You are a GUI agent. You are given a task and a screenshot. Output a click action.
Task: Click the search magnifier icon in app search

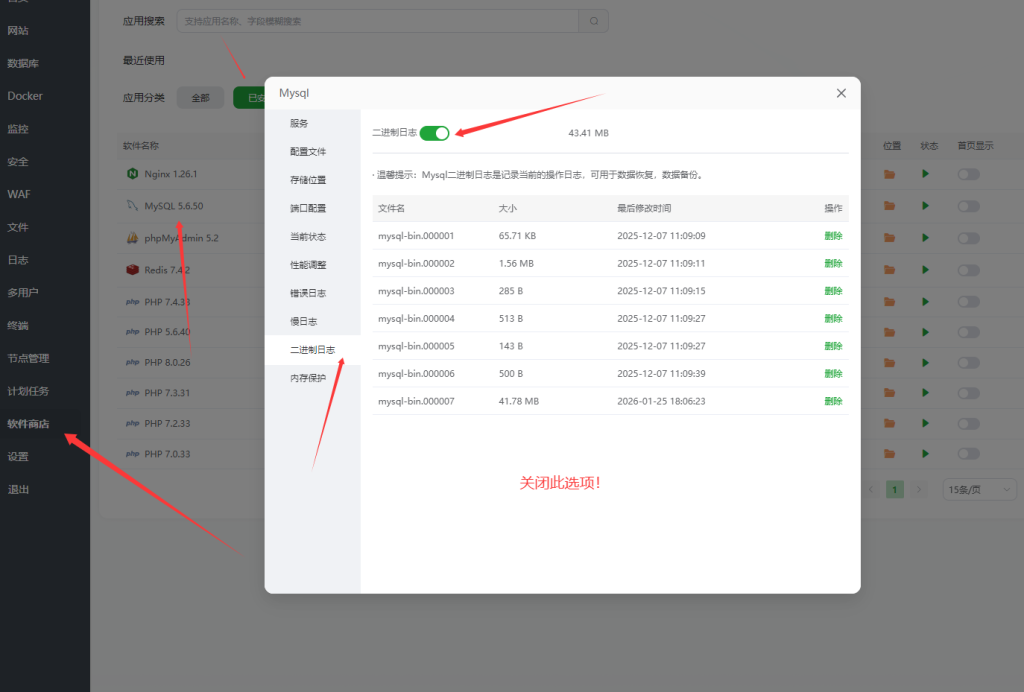[x=593, y=21]
